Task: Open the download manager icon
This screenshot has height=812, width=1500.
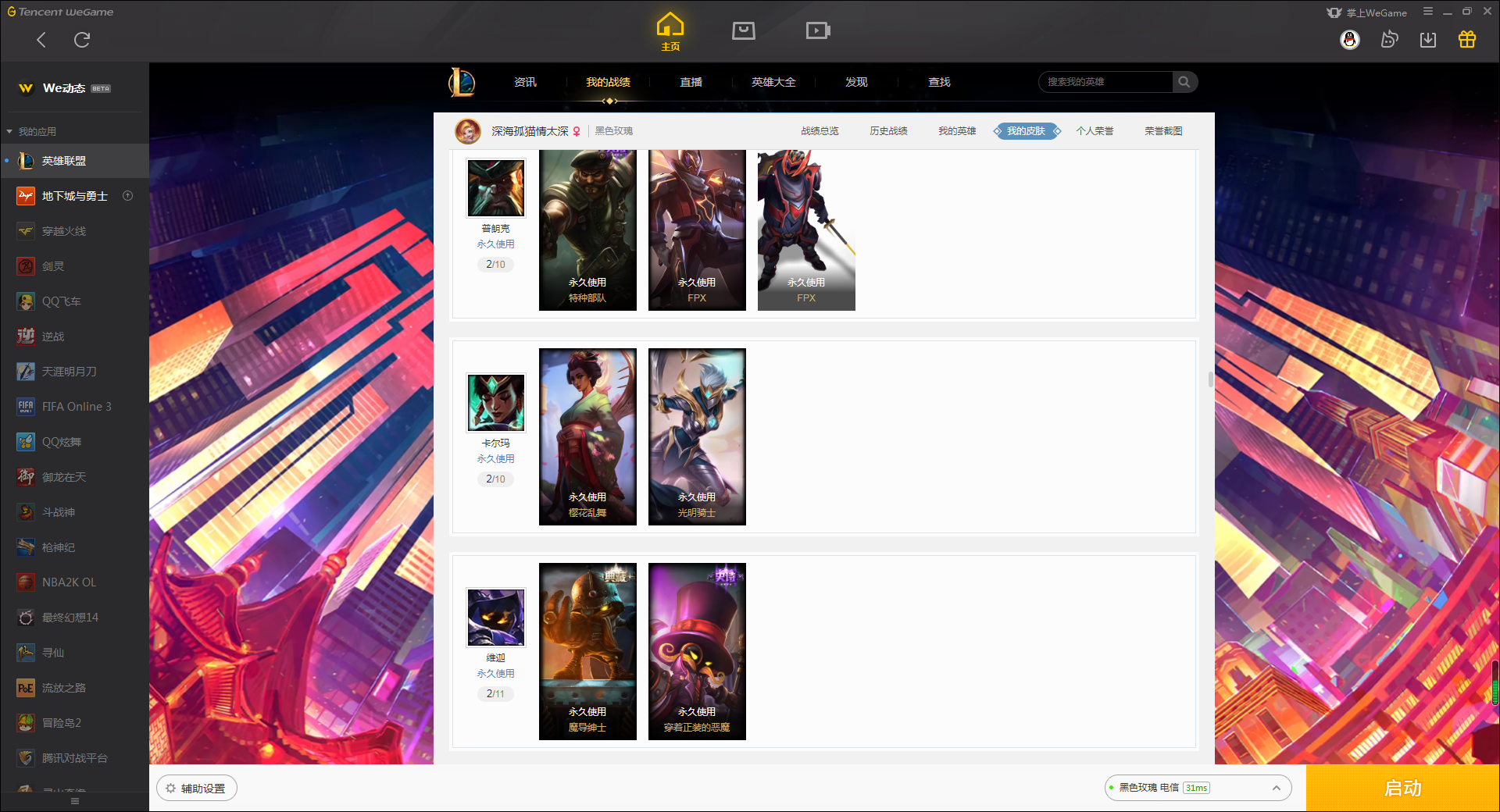Action: point(1428,40)
